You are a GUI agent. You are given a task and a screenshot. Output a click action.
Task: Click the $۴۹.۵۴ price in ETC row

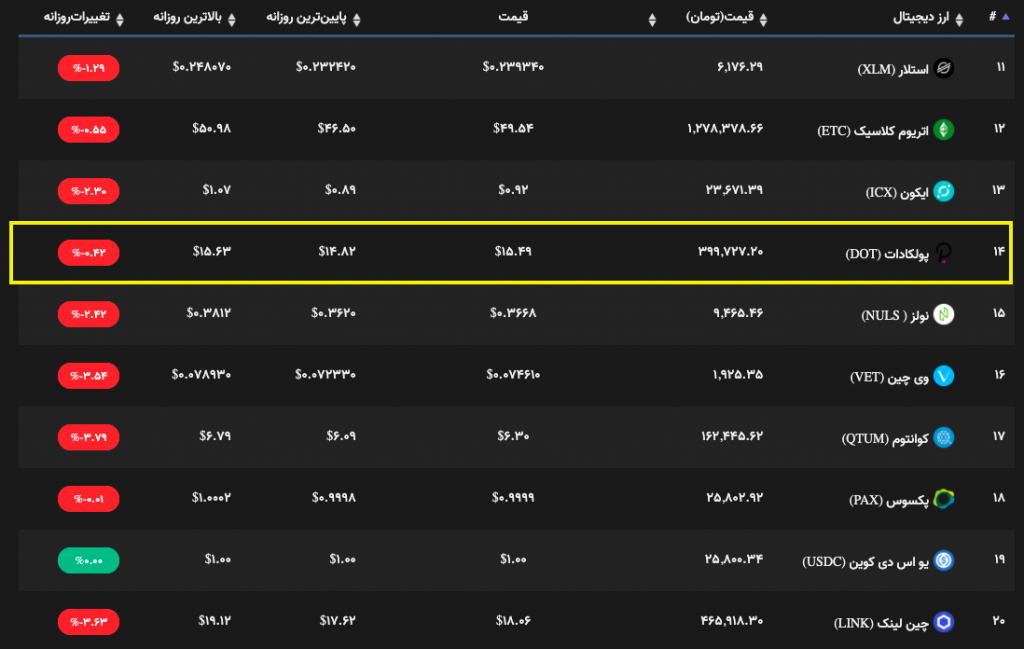coord(513,129)
